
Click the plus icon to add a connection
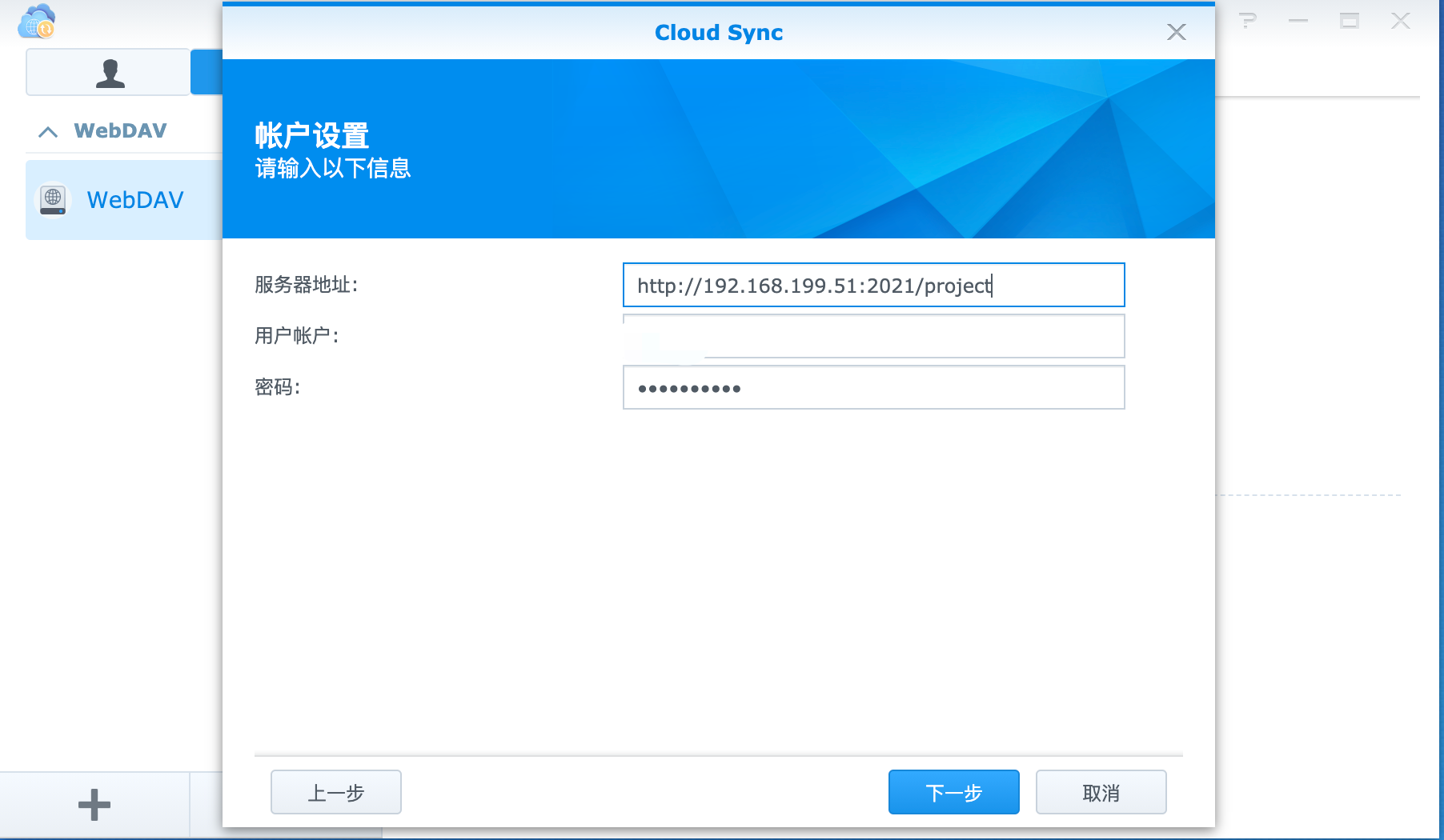93,804
